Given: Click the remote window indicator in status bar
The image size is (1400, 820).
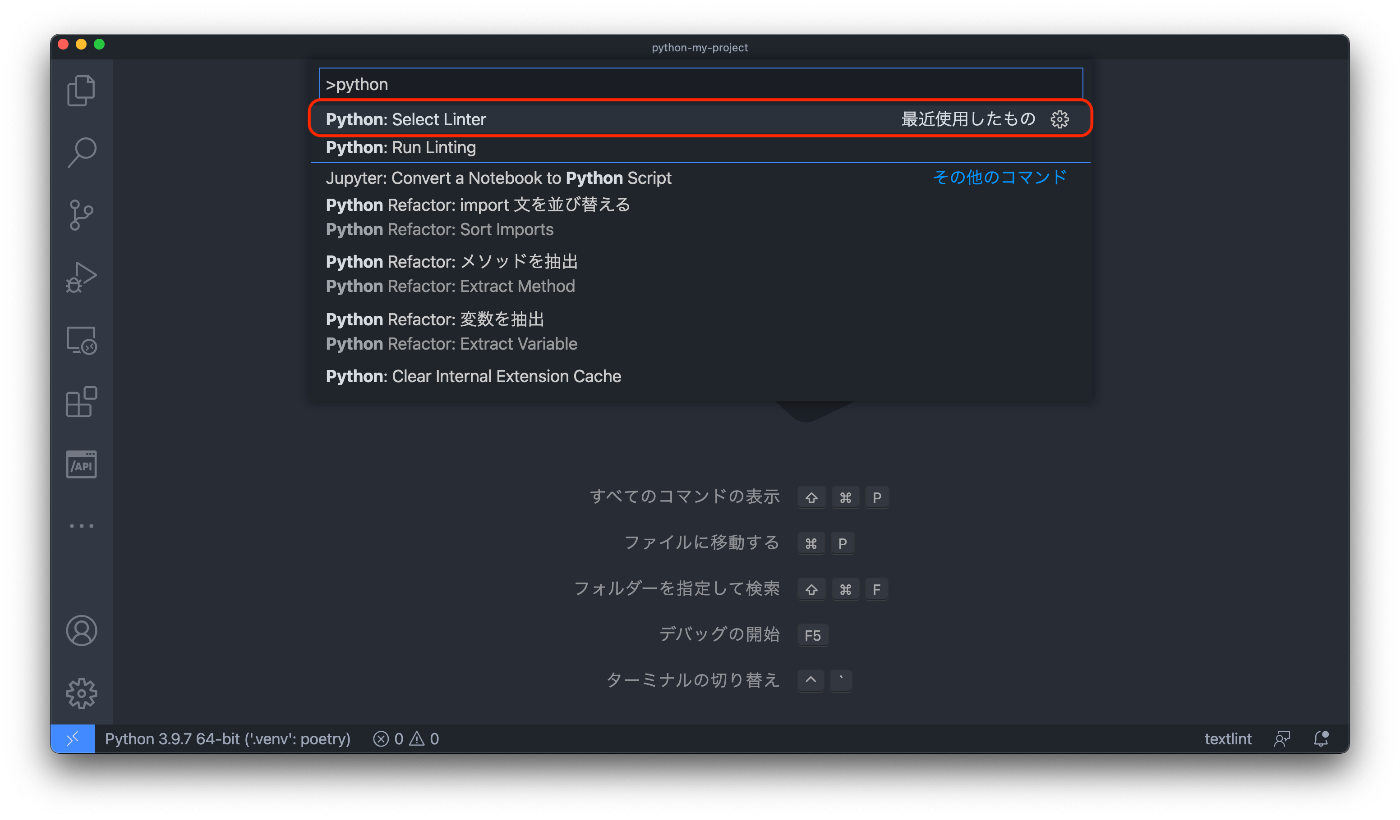Looking at the screenshot, I should coord(72,739).
